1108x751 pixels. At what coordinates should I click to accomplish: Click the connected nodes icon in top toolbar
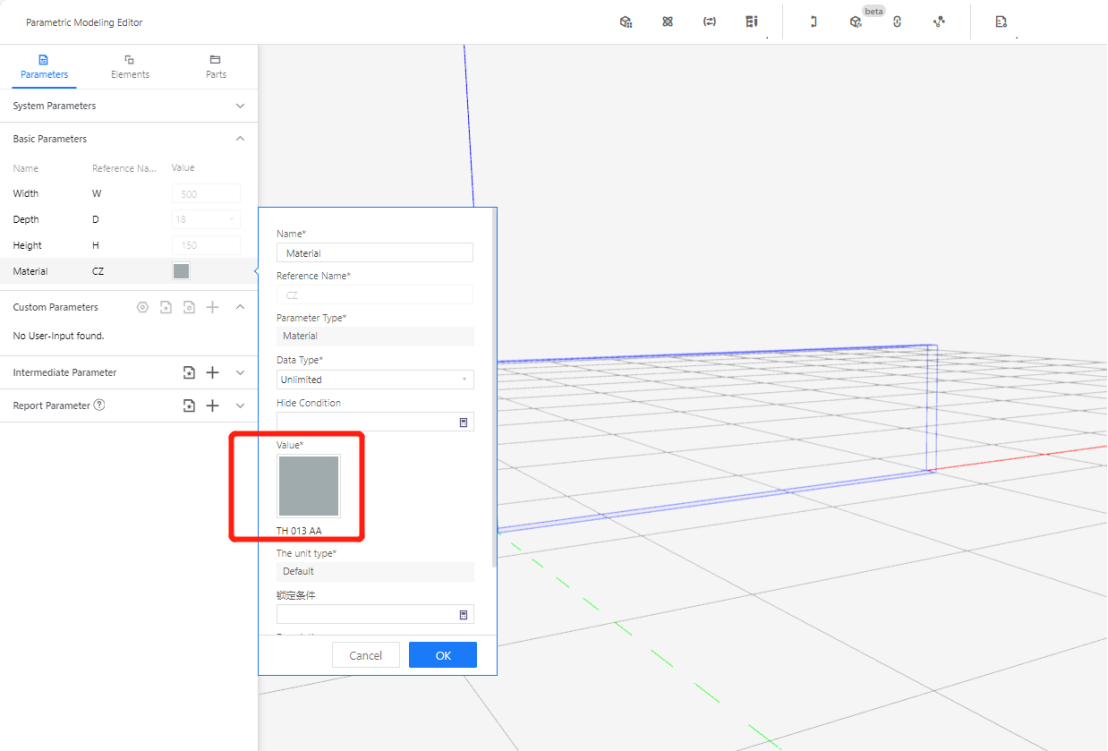(939, 22)
